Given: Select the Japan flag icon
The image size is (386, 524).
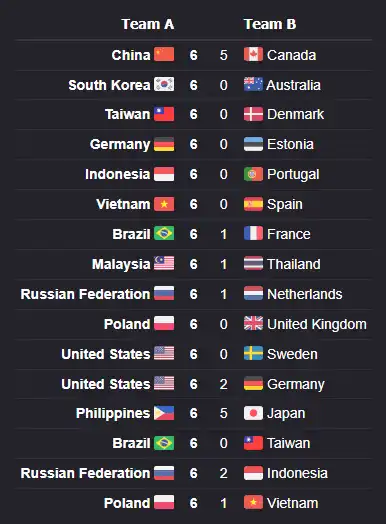Looking at the screenshot, I should tap(253, 413).
